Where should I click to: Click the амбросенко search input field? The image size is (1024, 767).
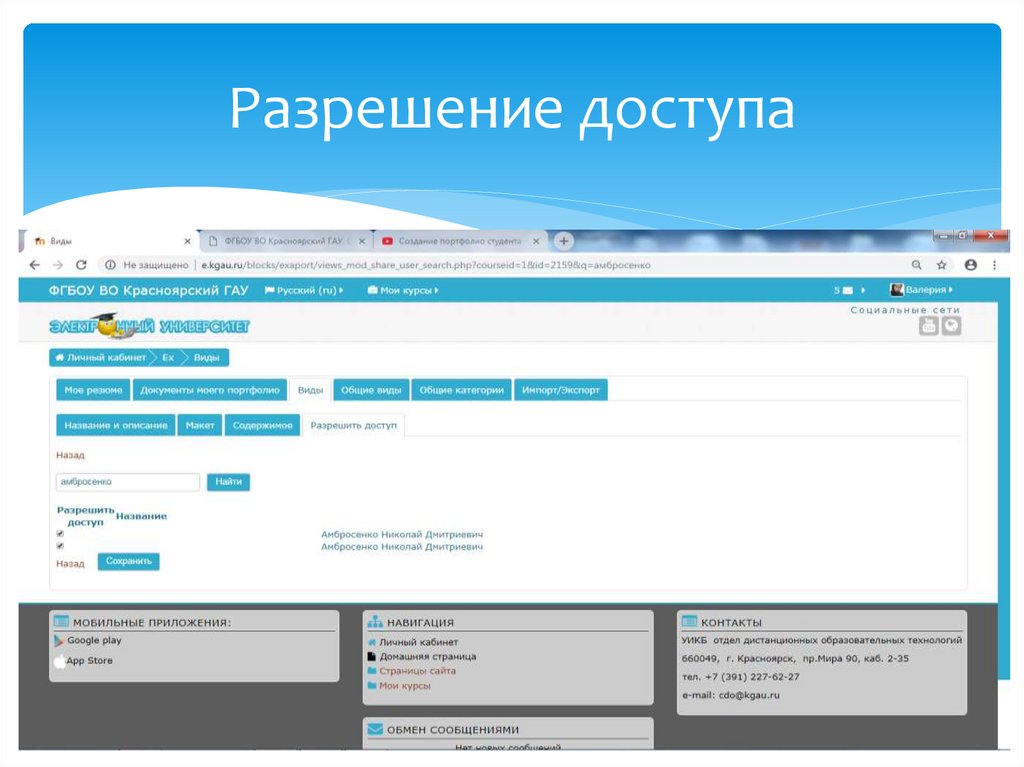point(127,482)
